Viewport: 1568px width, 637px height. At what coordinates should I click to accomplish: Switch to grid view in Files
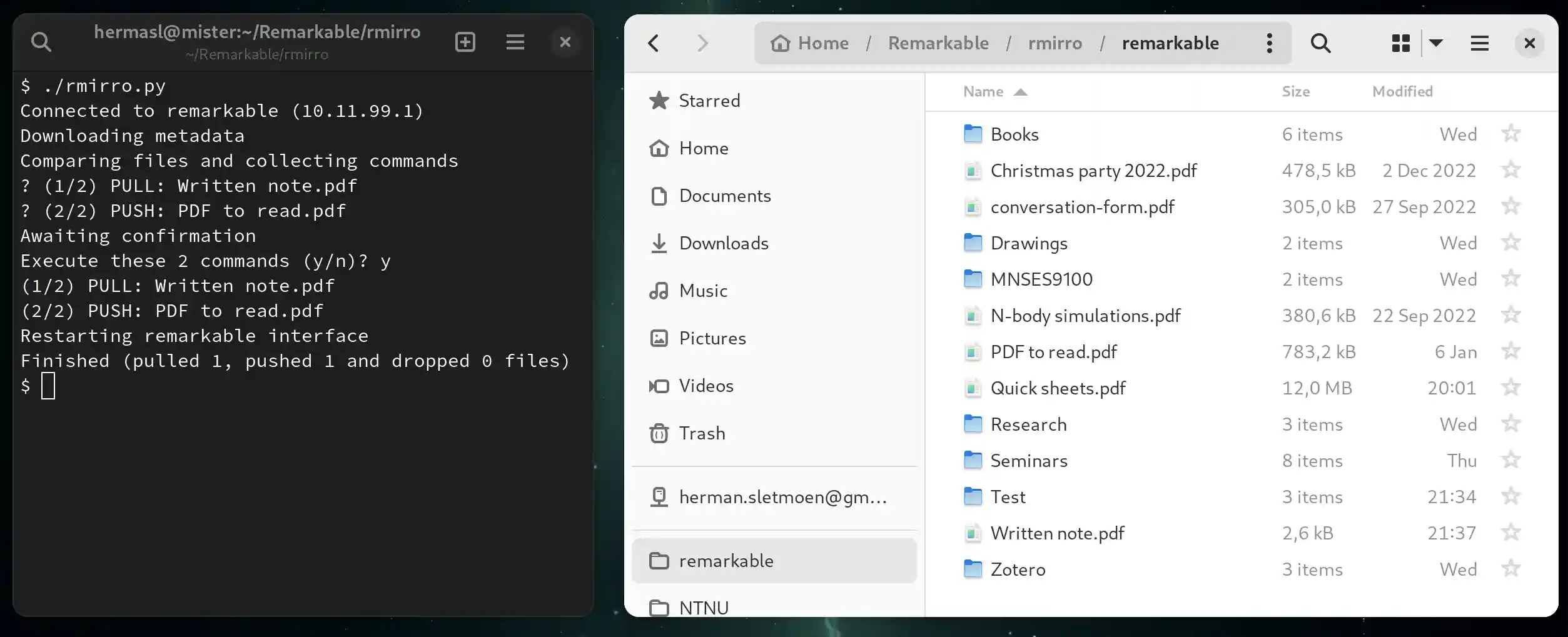[x=1401, y=43]
